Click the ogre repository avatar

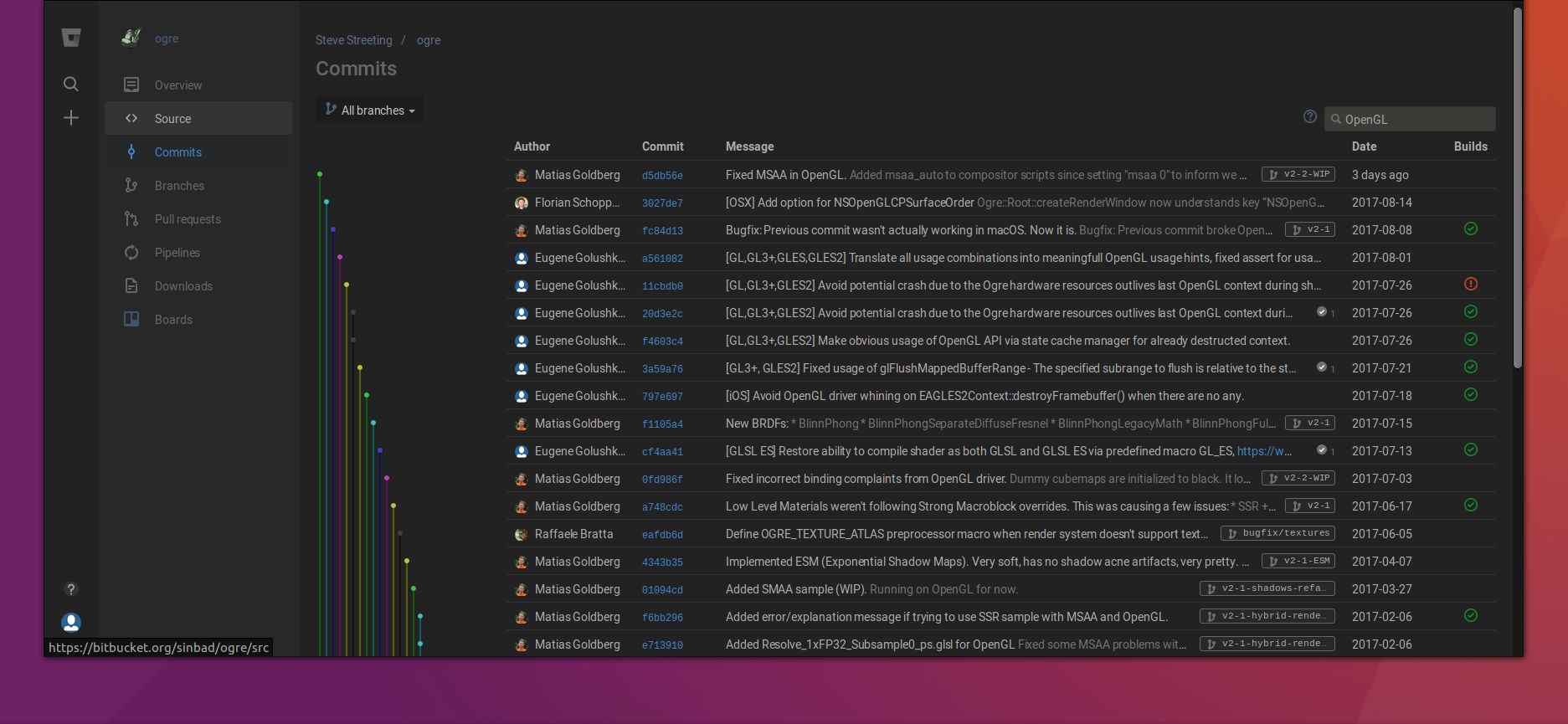point(131,38)
